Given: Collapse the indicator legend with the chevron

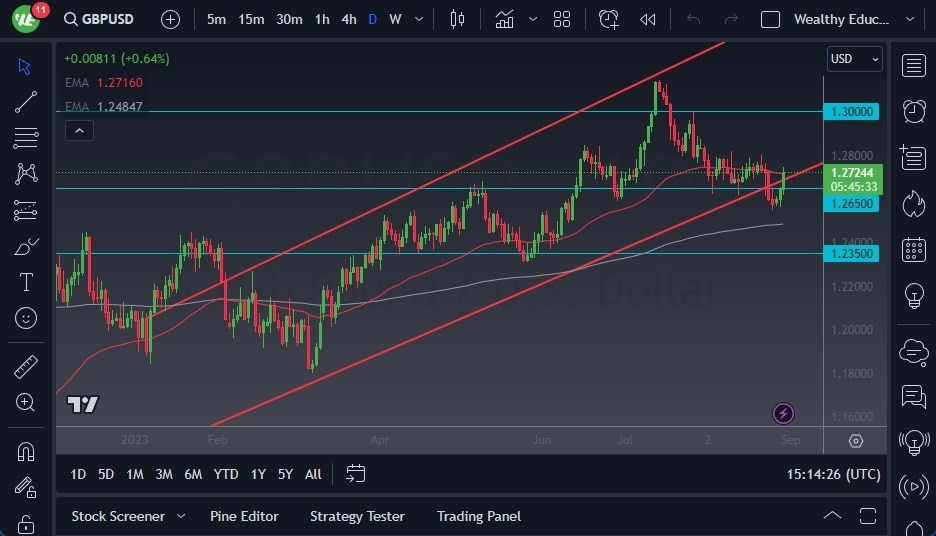Looking at the screenshot, I should pyautogui.click(x=79, y=131).
